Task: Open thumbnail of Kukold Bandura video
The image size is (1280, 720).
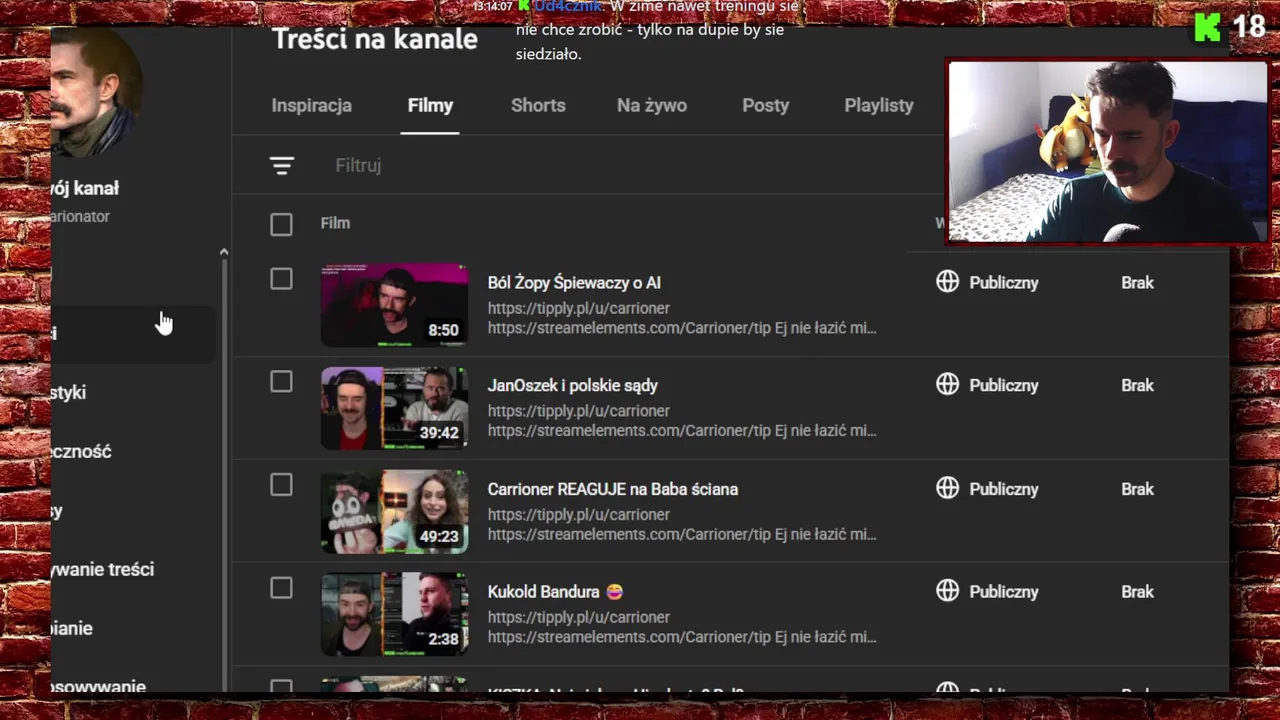Action: [394, 614]
